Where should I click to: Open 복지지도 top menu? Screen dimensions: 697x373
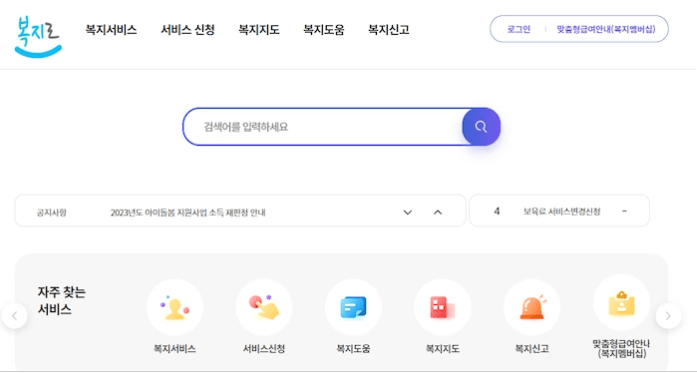pos(259,30)
